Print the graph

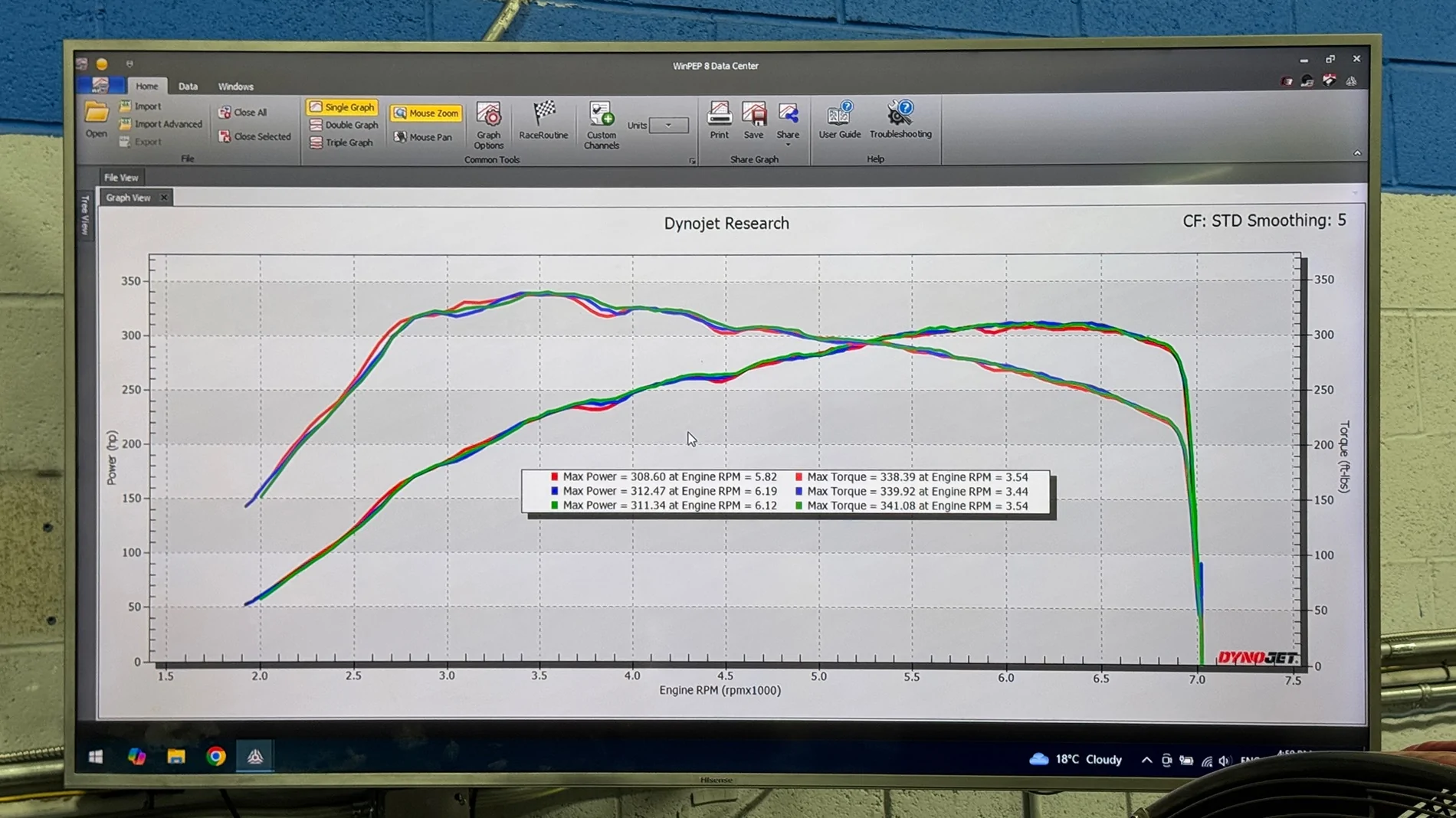point(719,120)
